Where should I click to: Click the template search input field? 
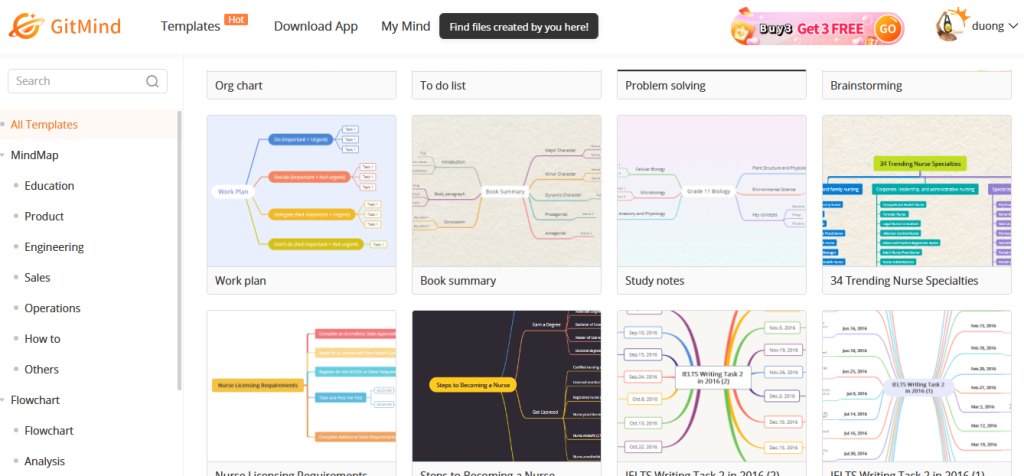88,81
